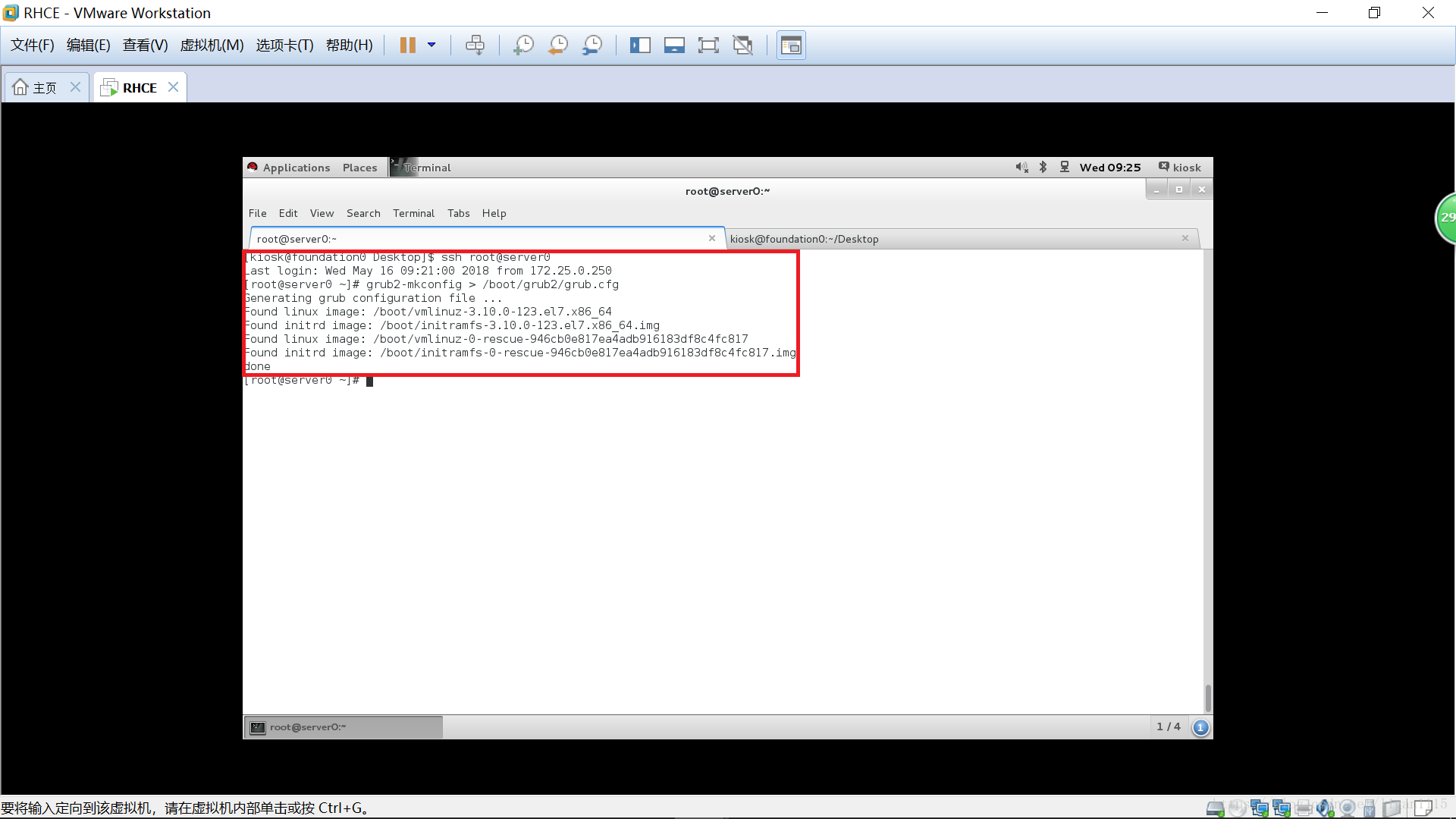Pause the virtual machine
The height and width of the screenshot is (819, 1456).
407,45
